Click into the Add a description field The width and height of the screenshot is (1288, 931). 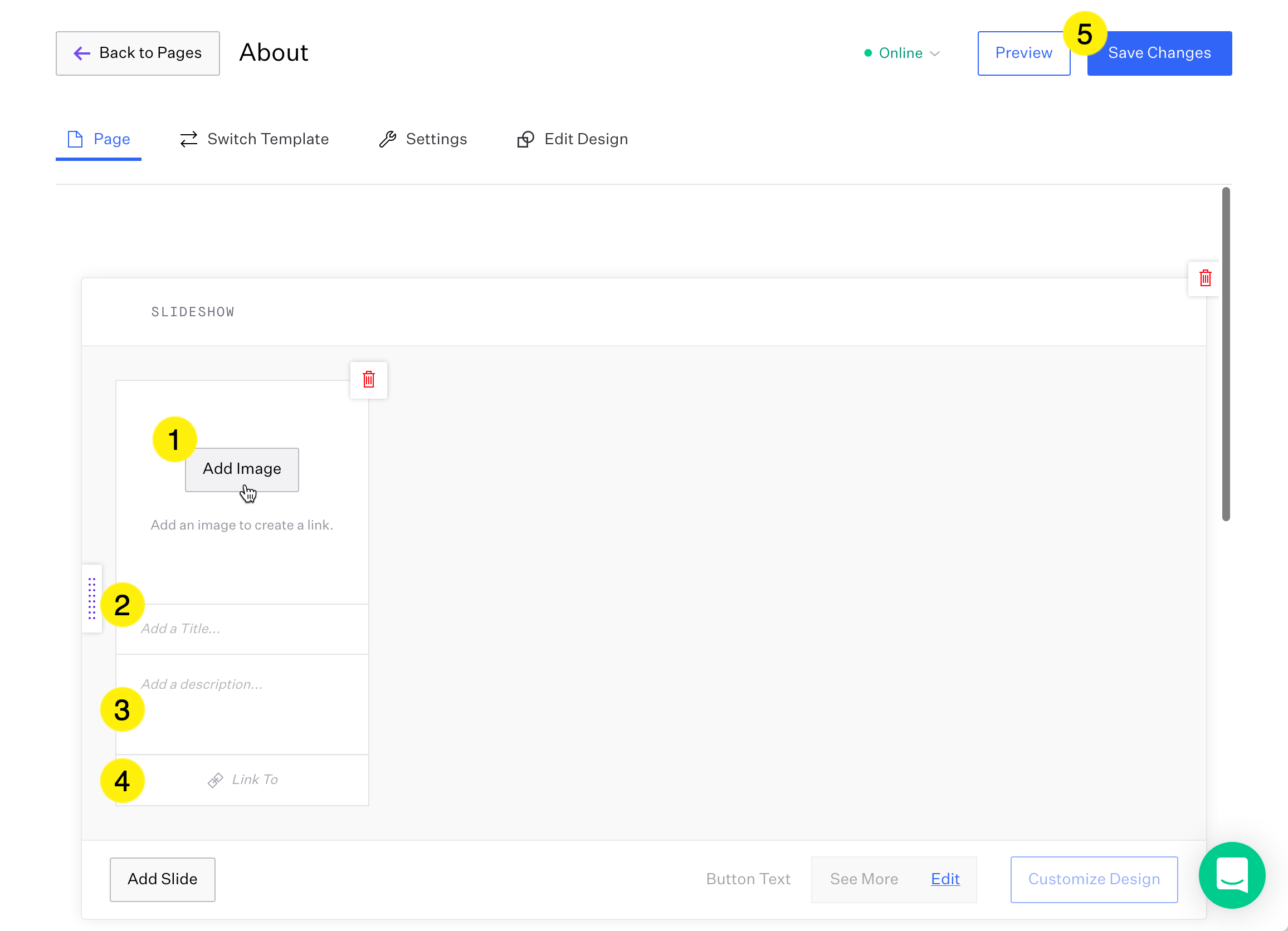tap(242, 703)
